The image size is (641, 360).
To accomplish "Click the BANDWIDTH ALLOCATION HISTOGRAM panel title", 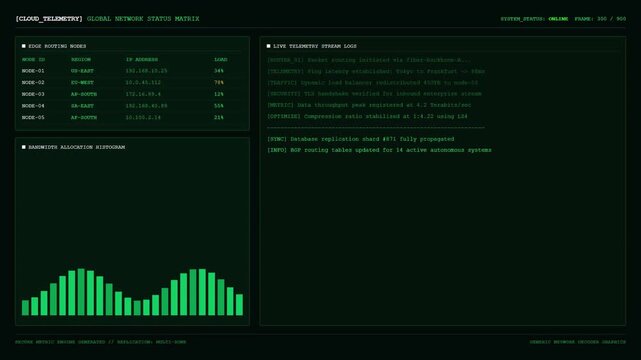I will (x=77, y=147).
